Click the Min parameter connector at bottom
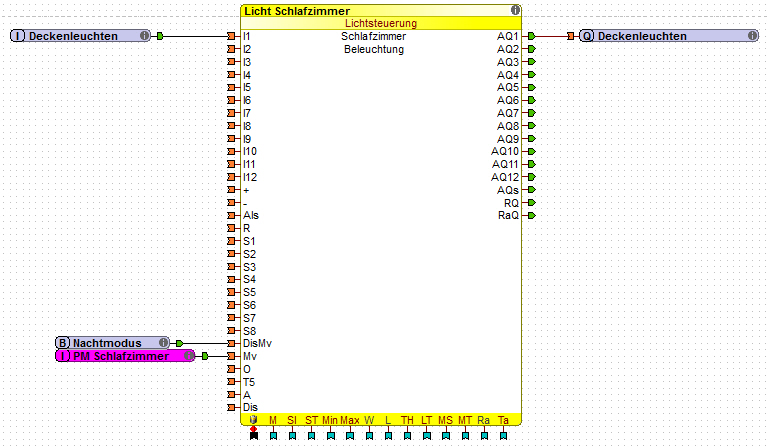This screenshot has height=447, width=767. coord(331,435)
